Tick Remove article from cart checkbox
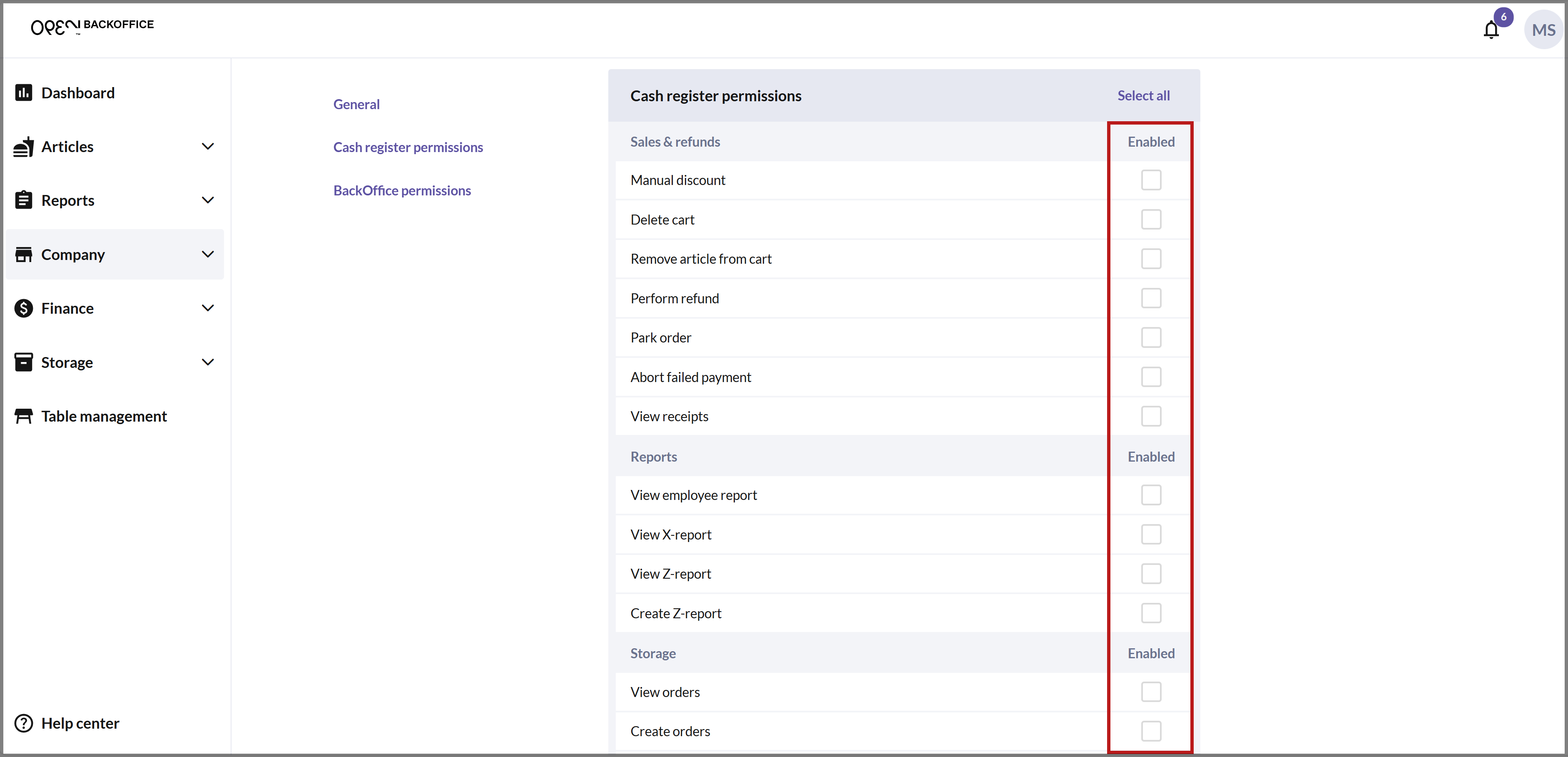Screen dimensions: 1568x757 pyautogui.click(x=1150, y=259)
